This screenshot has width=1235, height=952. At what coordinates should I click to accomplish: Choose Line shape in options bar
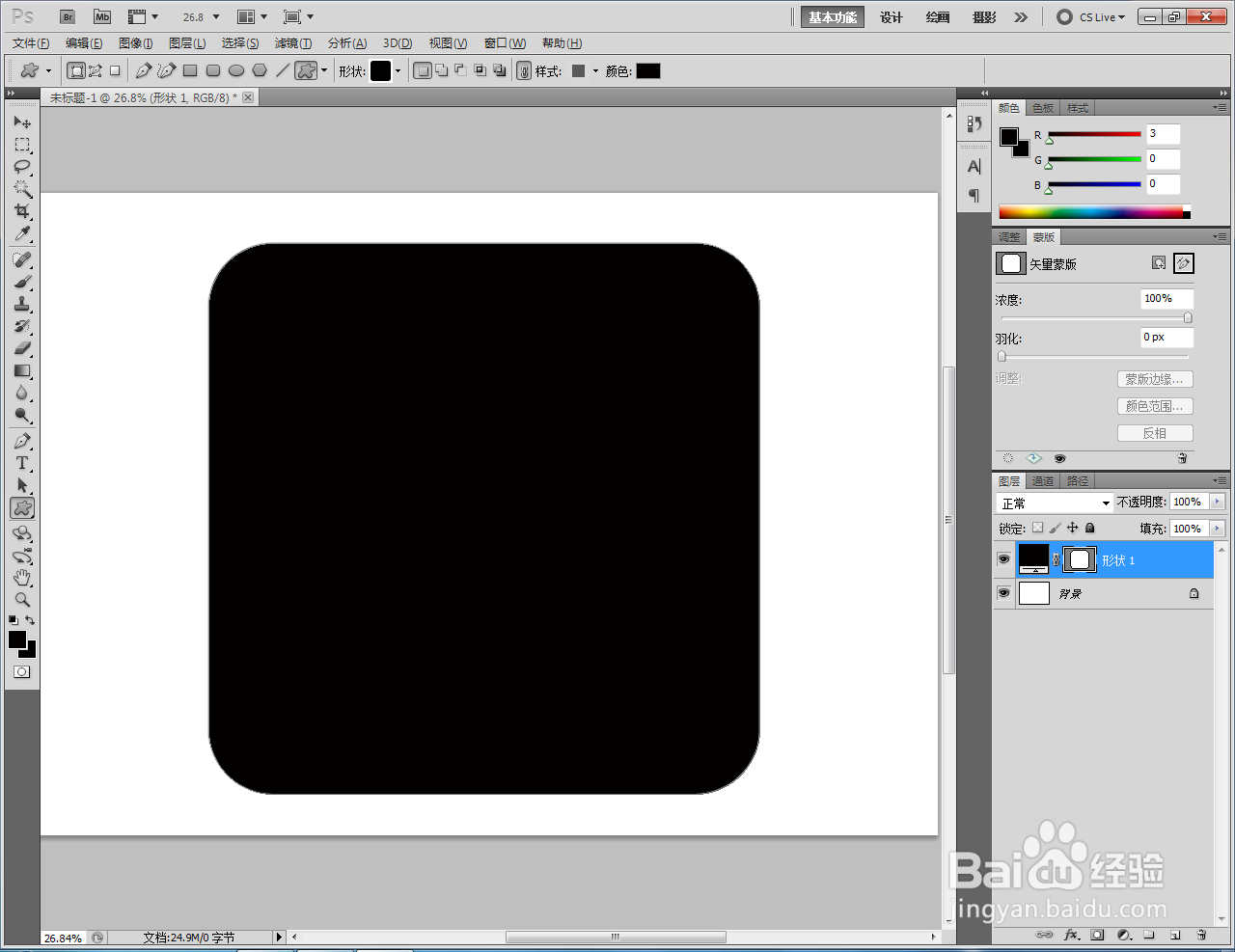point(283,70)
